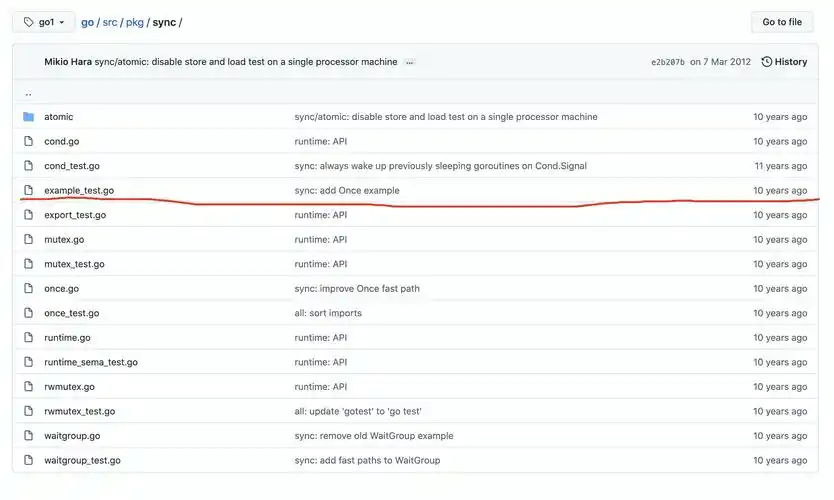Open the 'sync: improve Once fast path' commit
This screenshot has height=500, width=834.
coord(356,289)
